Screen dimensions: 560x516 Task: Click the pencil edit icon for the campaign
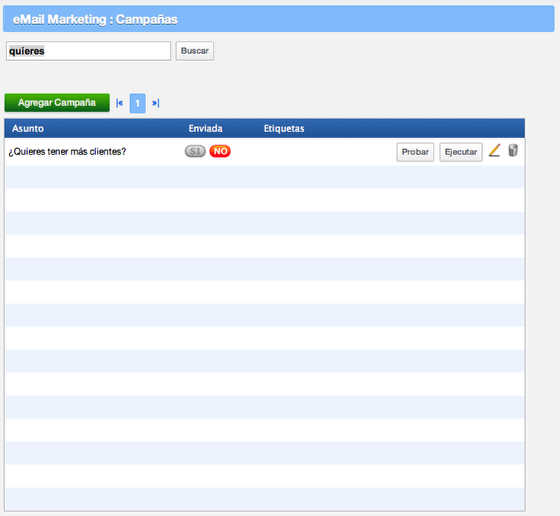coord(495,150)
